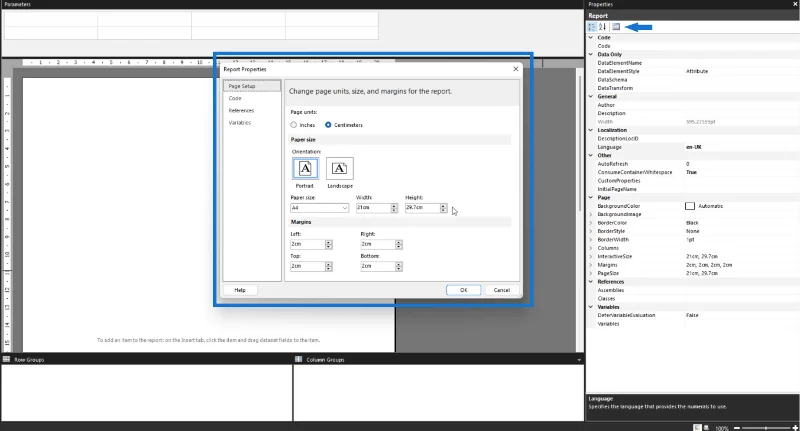The width and height of the screenshot is (800, 431).
Task: Click the Left margin field
Action: 308,244
